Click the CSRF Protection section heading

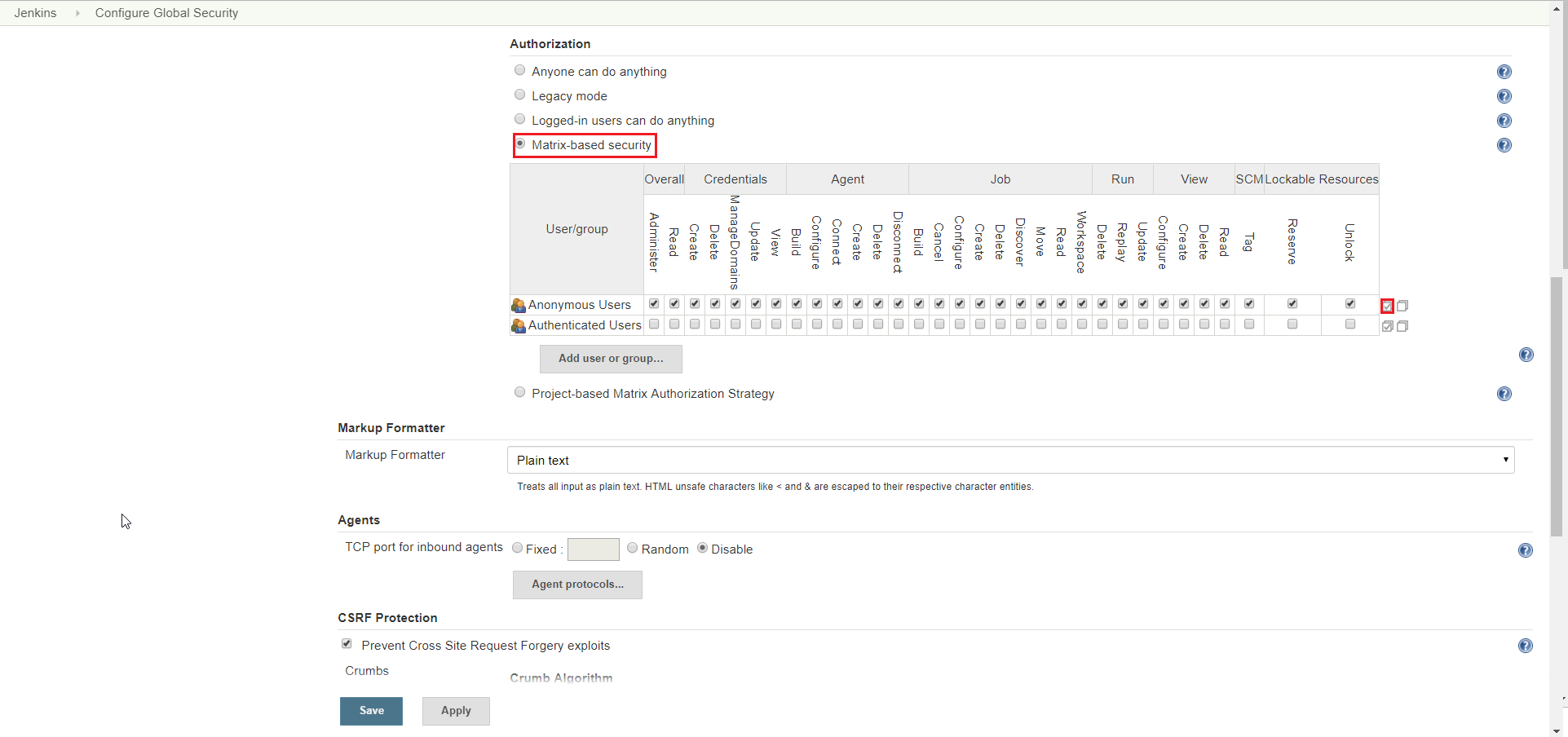[387, 618]
